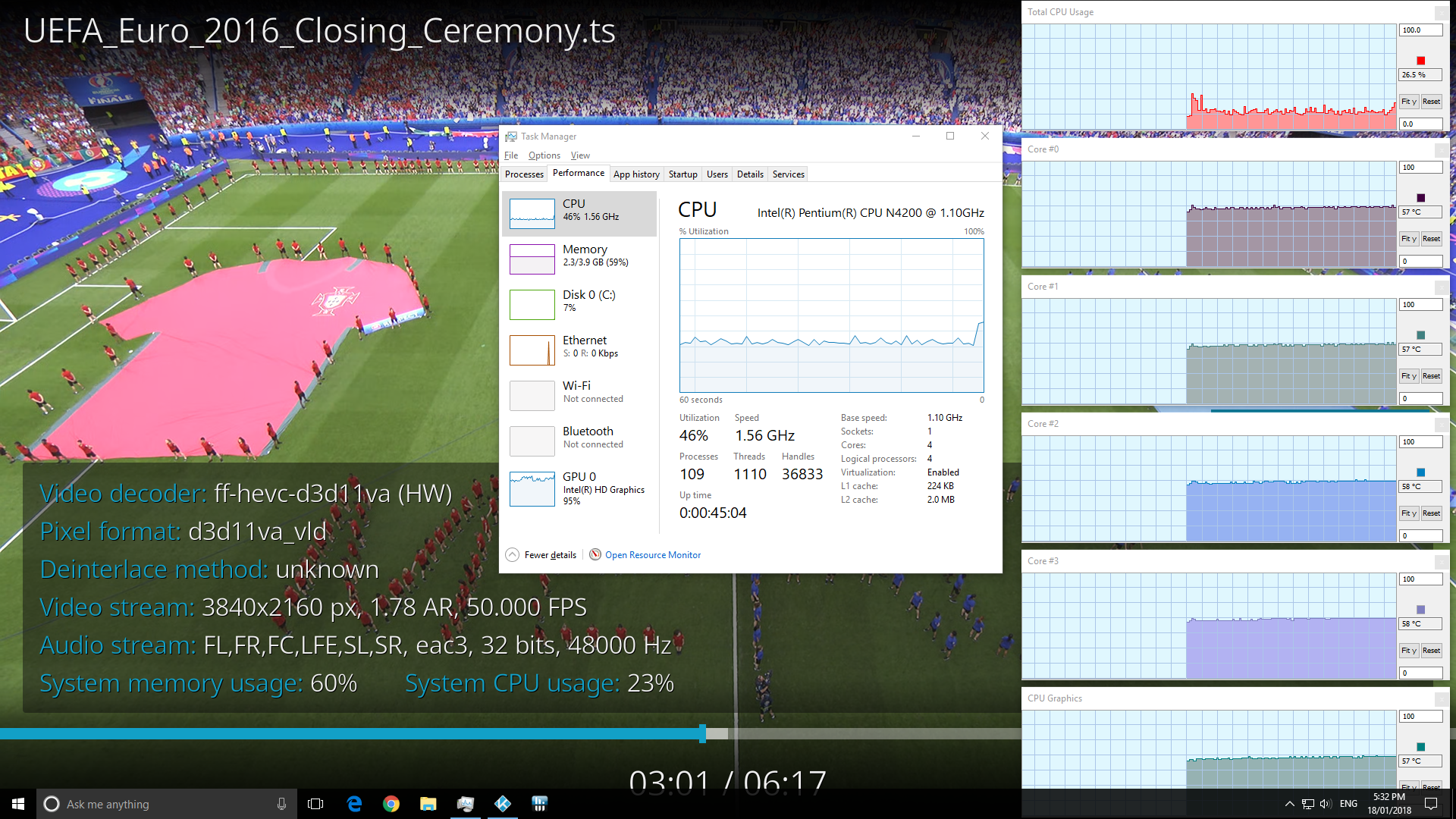Switch to the Services tab

(x=789, y=174)
